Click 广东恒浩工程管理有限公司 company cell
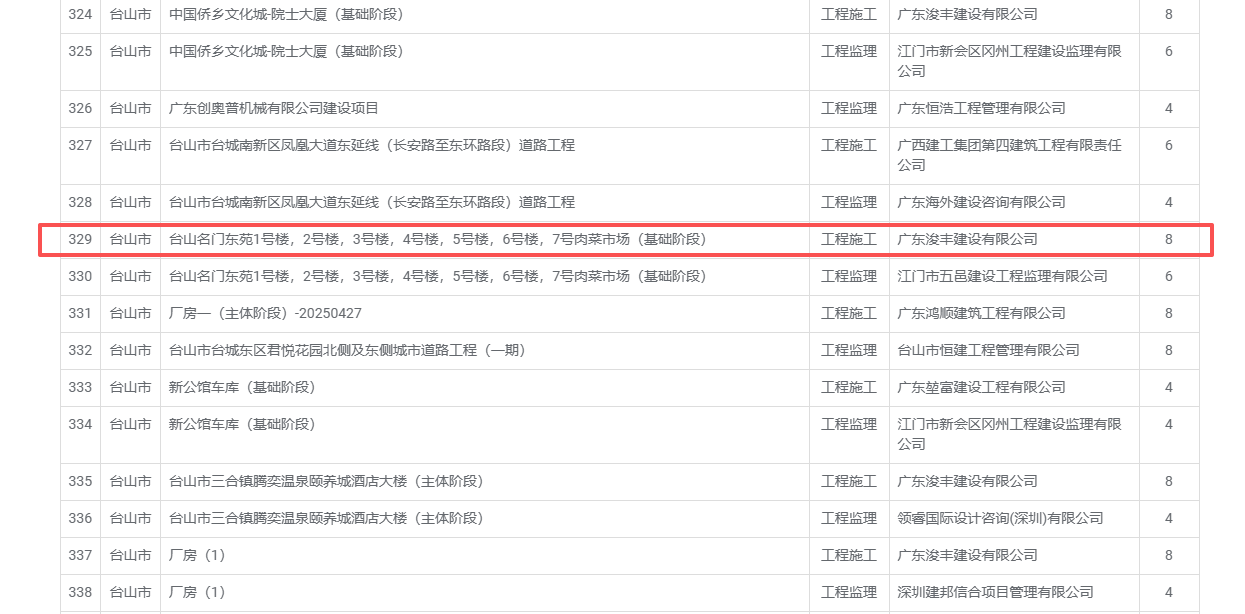 (981, 108)
